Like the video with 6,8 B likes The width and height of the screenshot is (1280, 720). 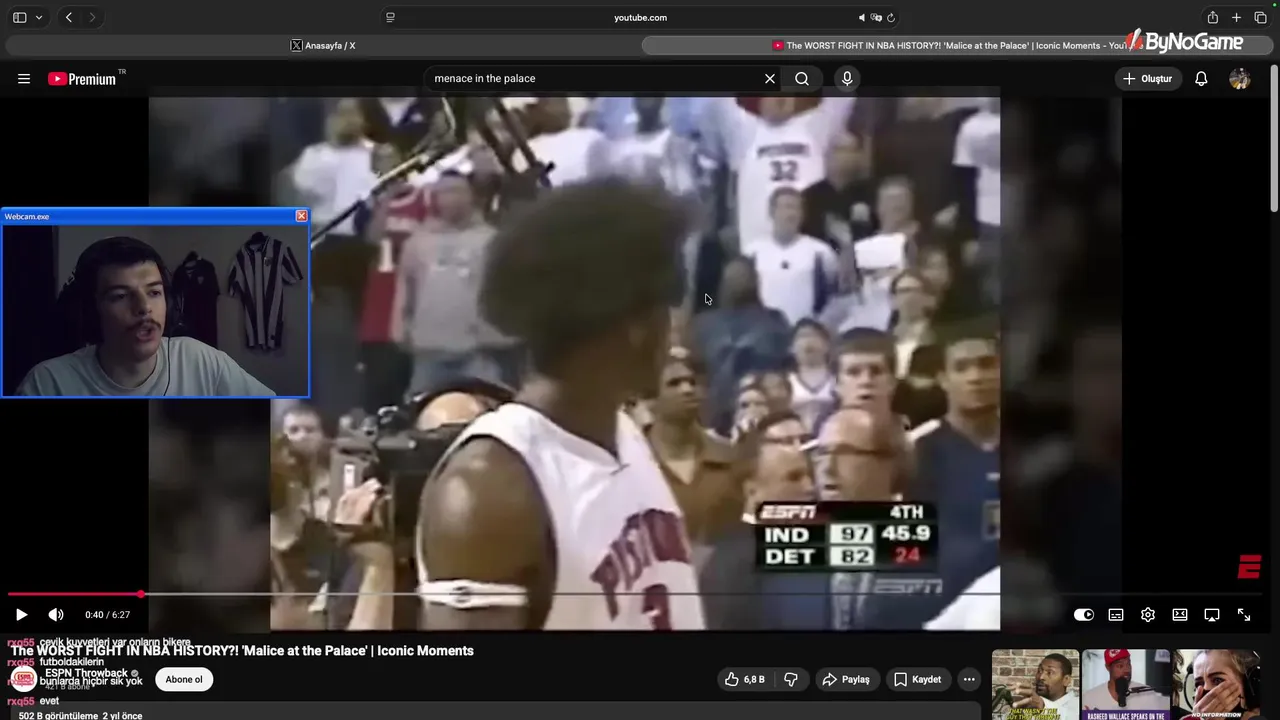point(745,679)
